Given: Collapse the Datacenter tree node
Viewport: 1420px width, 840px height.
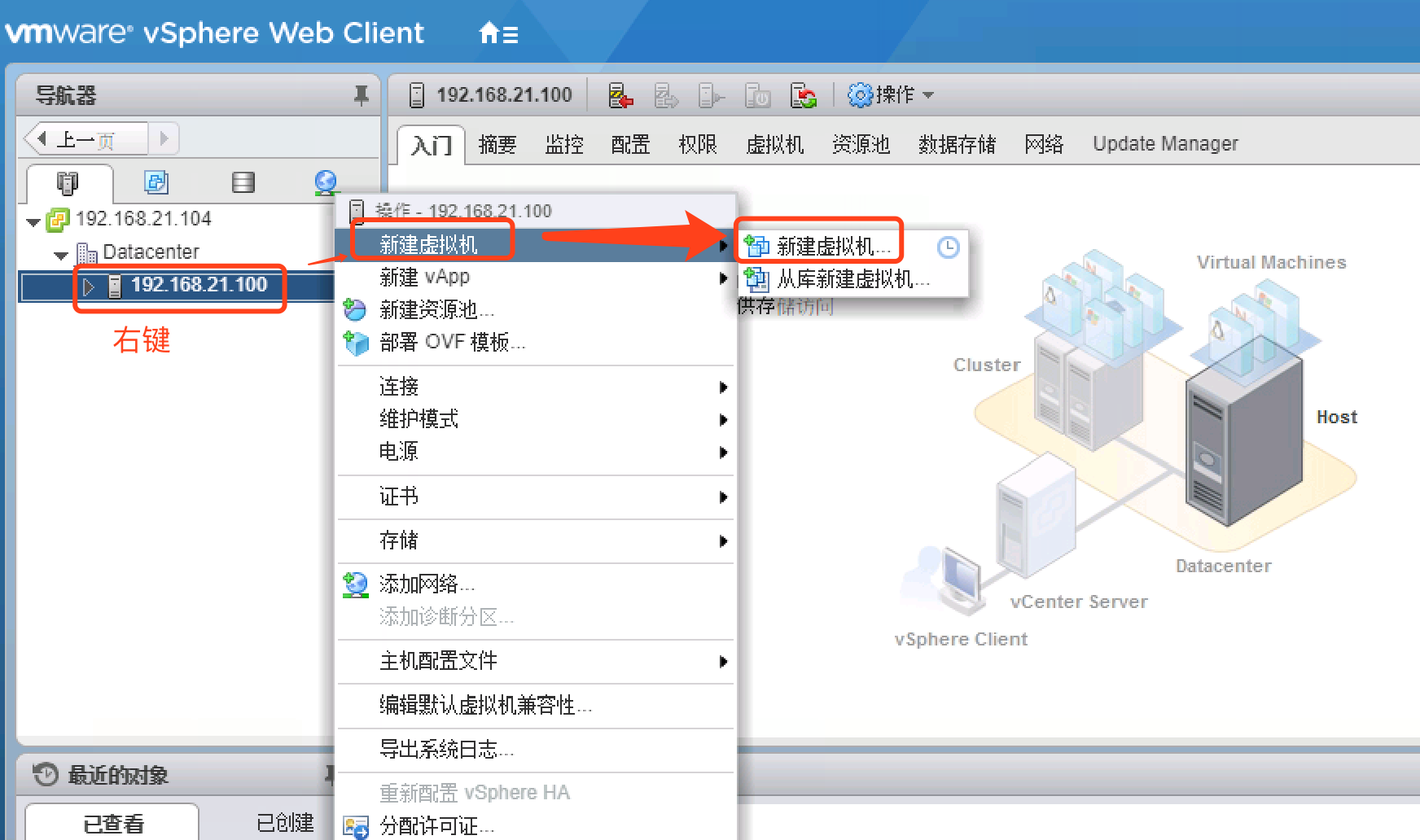Looking at the screenshot, I should tap(61, 255).
